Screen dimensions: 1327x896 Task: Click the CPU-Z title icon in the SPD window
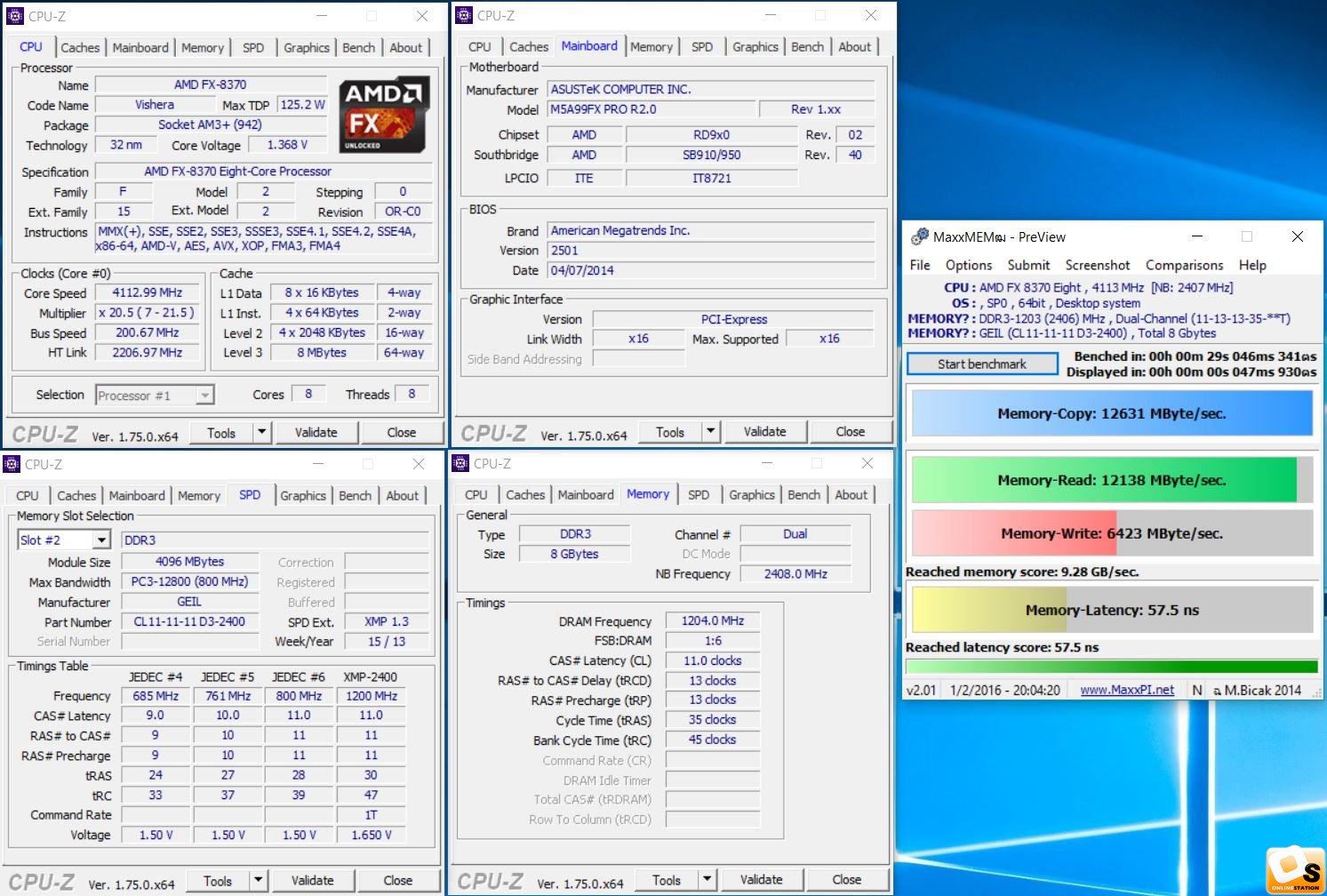click(12, 464)
